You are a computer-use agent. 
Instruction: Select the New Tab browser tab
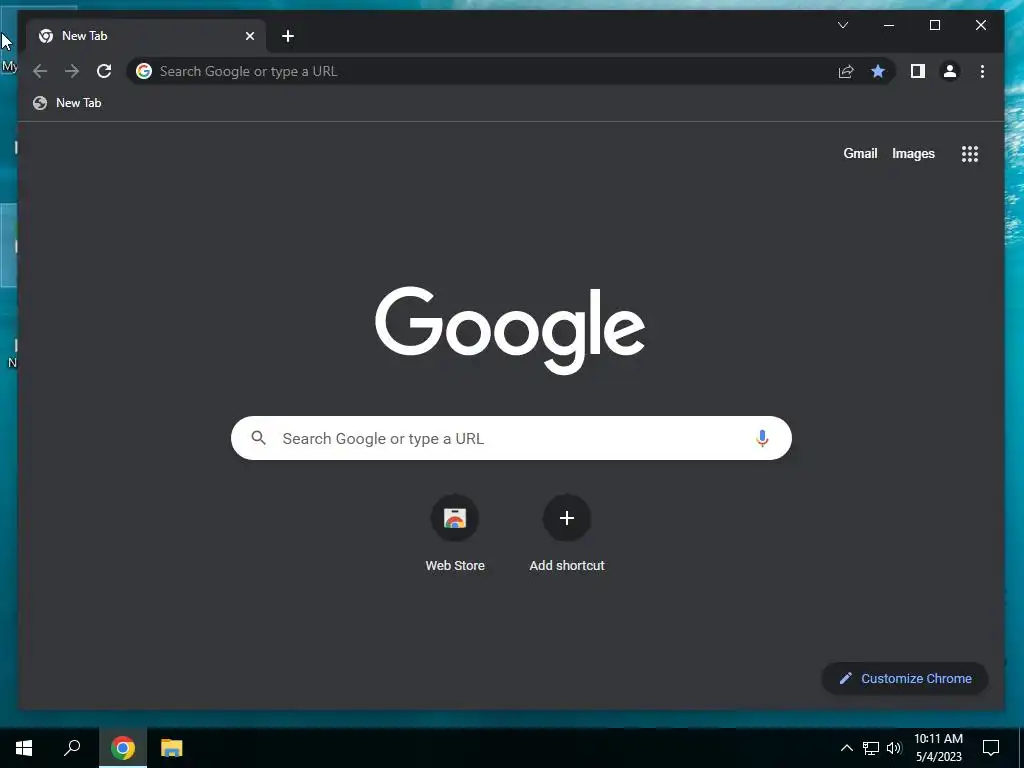[x=146, y=36]
